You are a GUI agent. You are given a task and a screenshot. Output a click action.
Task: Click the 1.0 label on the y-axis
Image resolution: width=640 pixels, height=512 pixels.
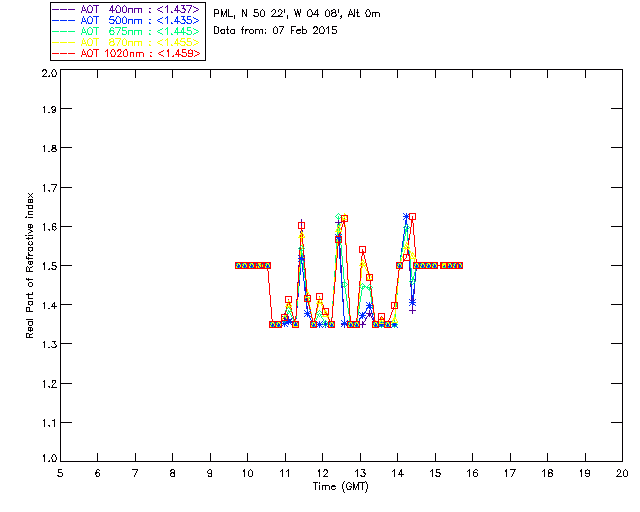click(49, 458)
